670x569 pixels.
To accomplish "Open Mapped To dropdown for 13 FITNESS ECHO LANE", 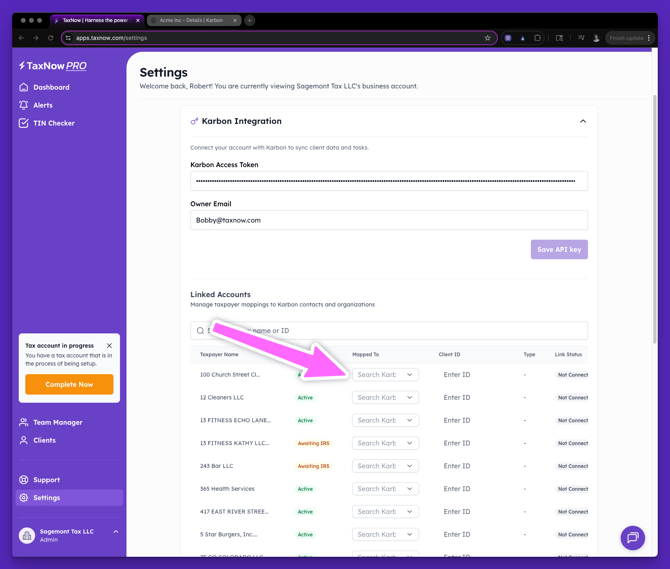I will [385, 420].
